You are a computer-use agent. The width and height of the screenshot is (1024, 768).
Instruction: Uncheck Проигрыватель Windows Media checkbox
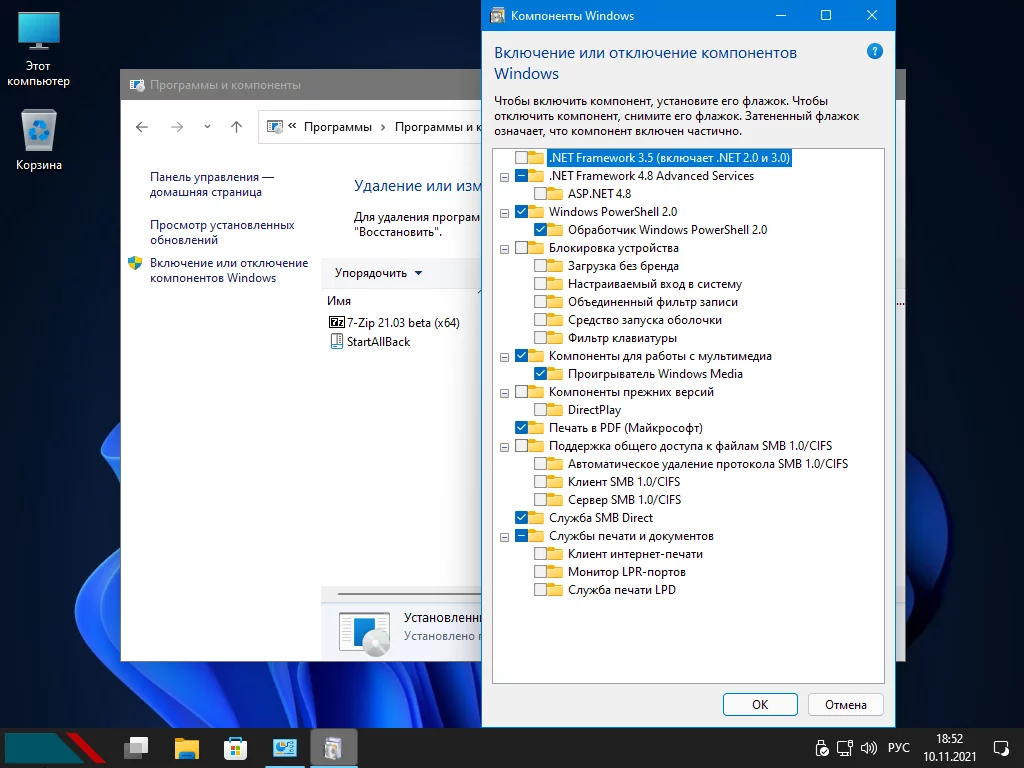541,374
